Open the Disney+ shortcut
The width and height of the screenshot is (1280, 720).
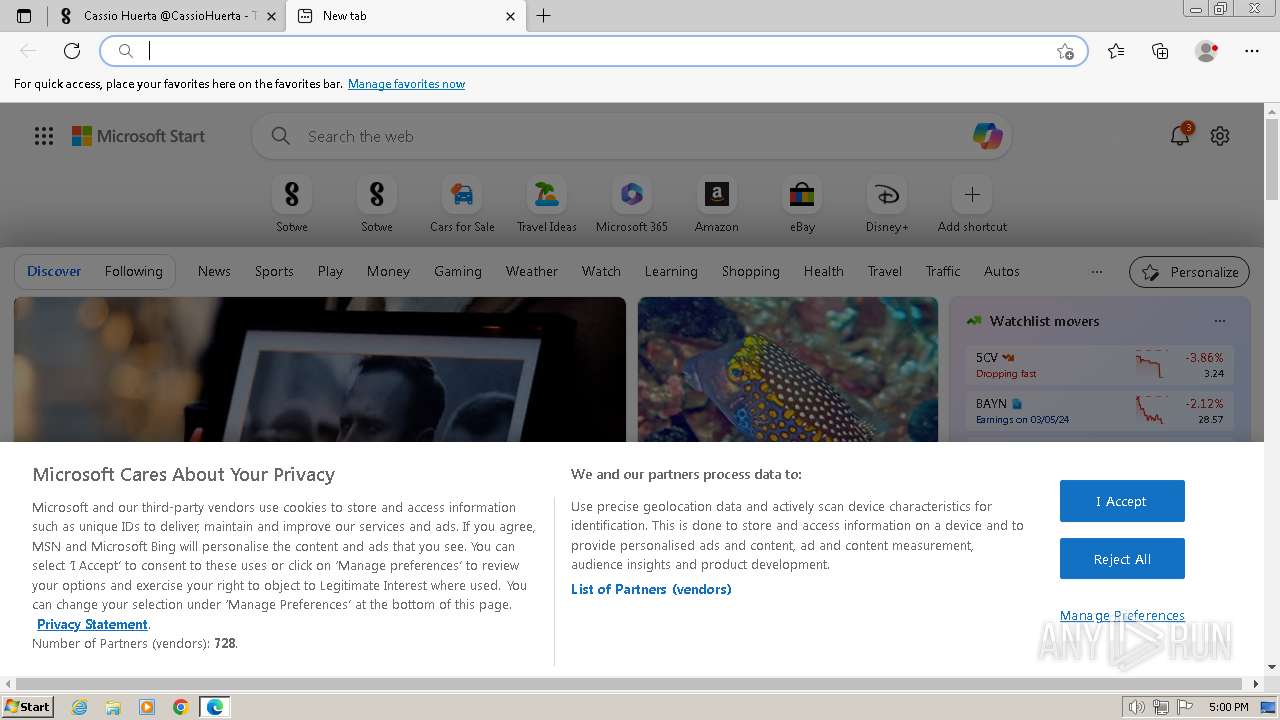click(887, 203)
